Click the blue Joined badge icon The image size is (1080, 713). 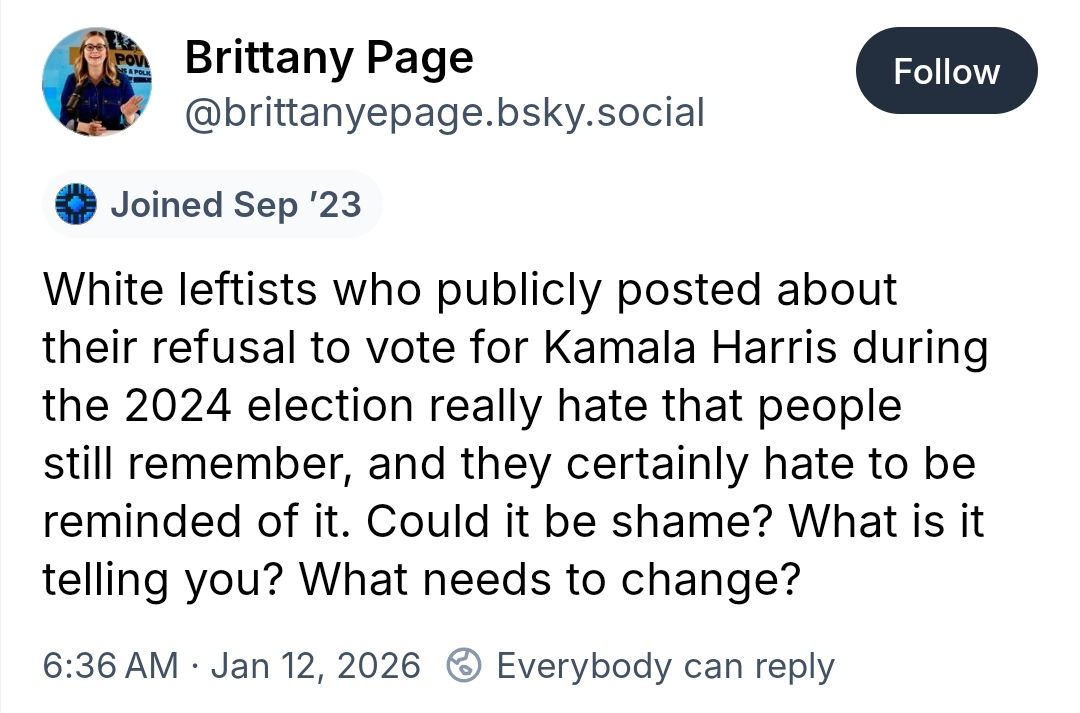[x=76, y=204]
